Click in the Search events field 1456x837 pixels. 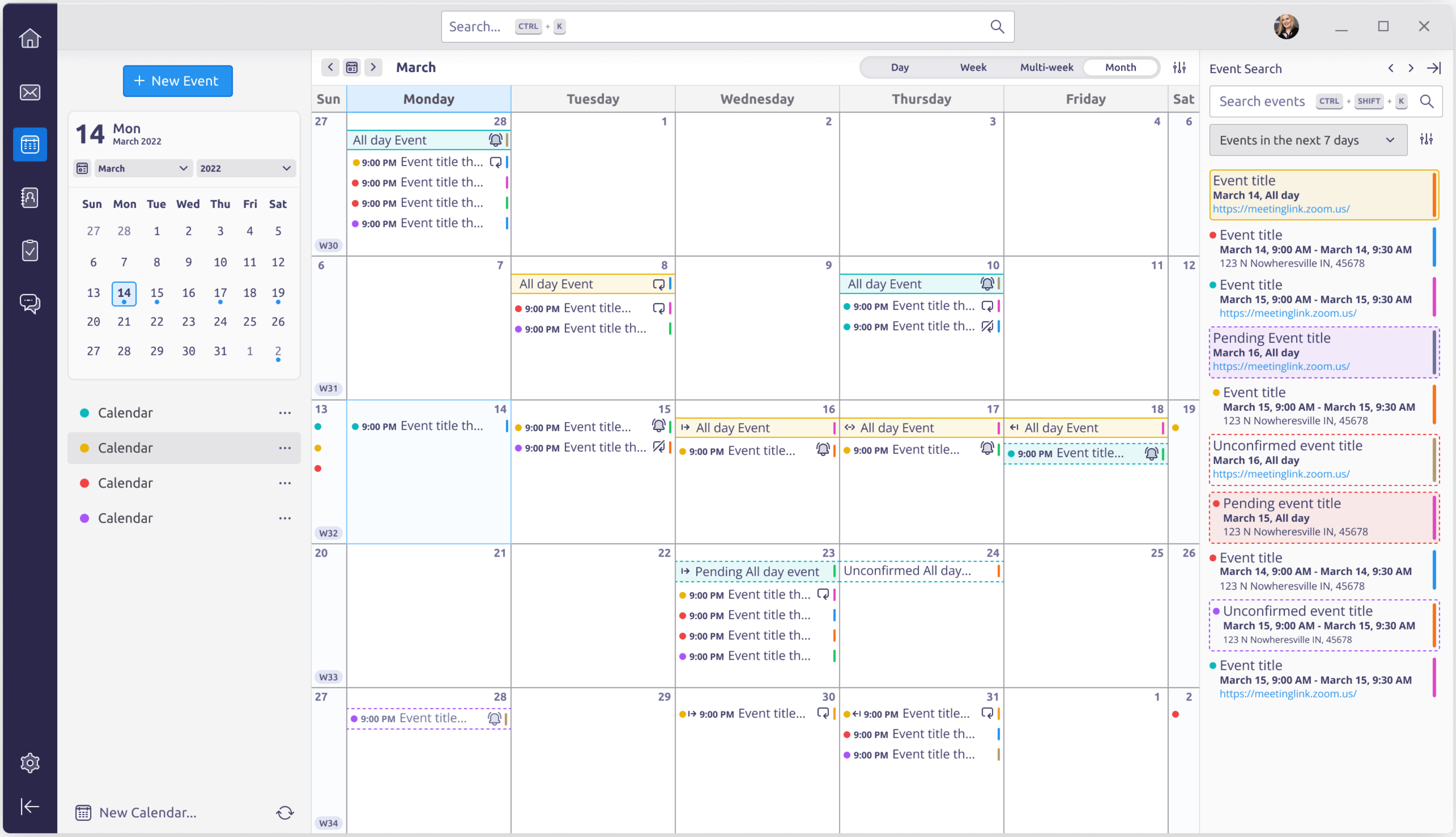[x=1326, y=101]
